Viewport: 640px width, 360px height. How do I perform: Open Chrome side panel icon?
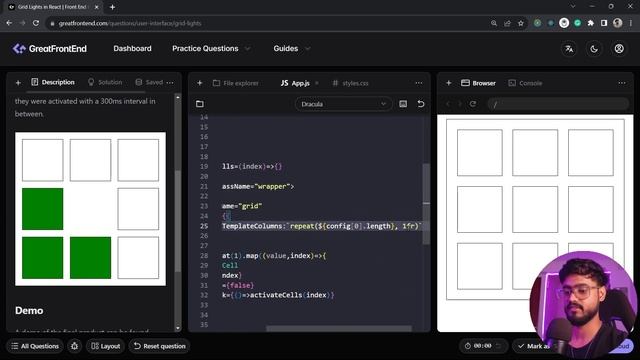(x=604, y=23)
